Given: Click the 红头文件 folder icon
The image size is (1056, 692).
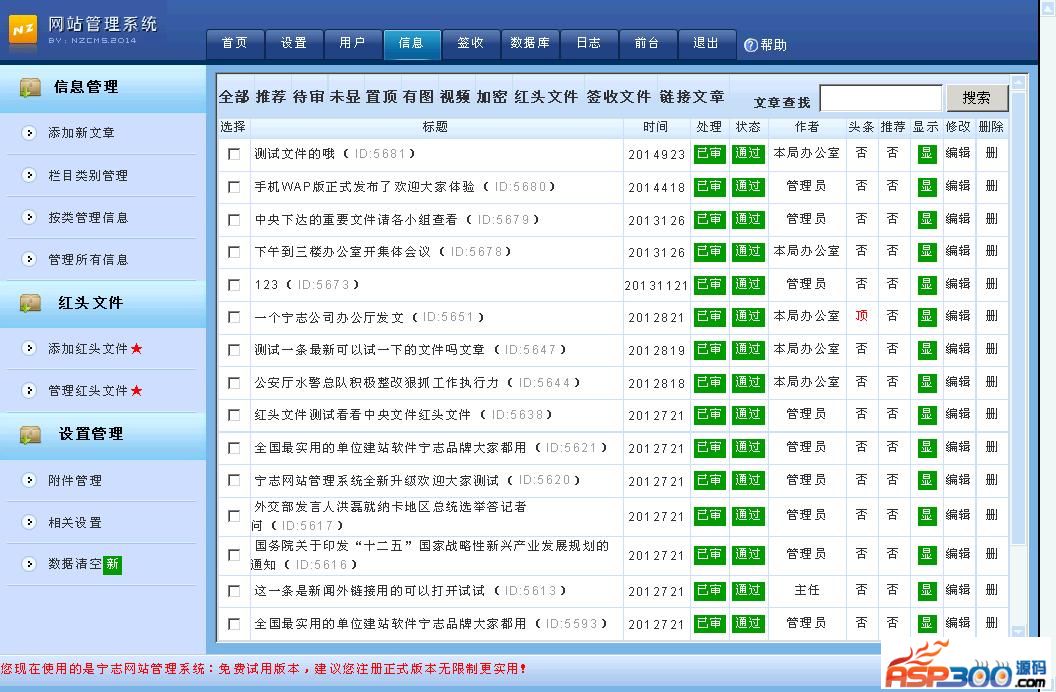Looking at the screenshot, I should (x=30, y=303).
